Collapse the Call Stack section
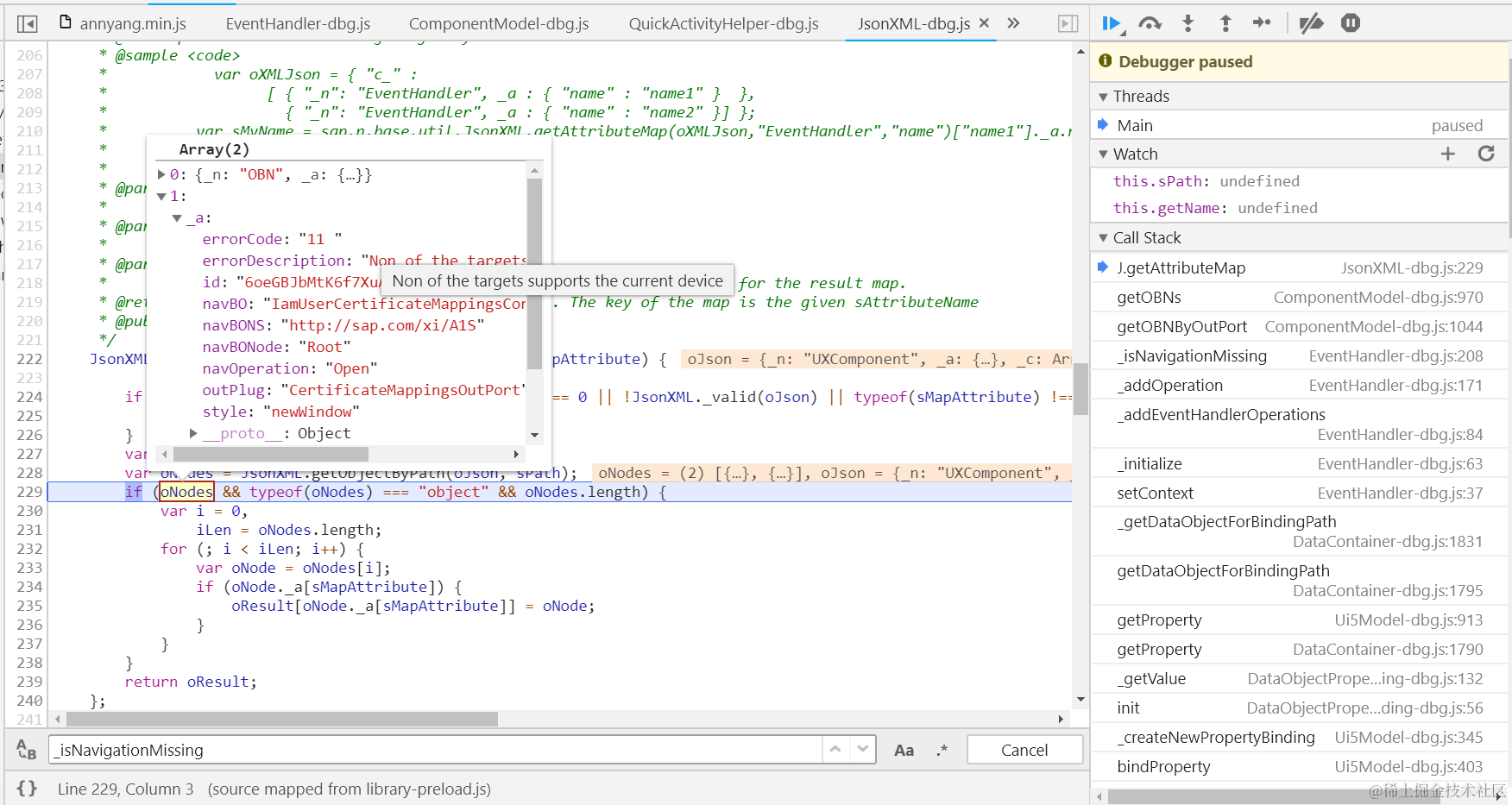Image resolution: width=1512 pixels, height=805 pixels. 1103,238
